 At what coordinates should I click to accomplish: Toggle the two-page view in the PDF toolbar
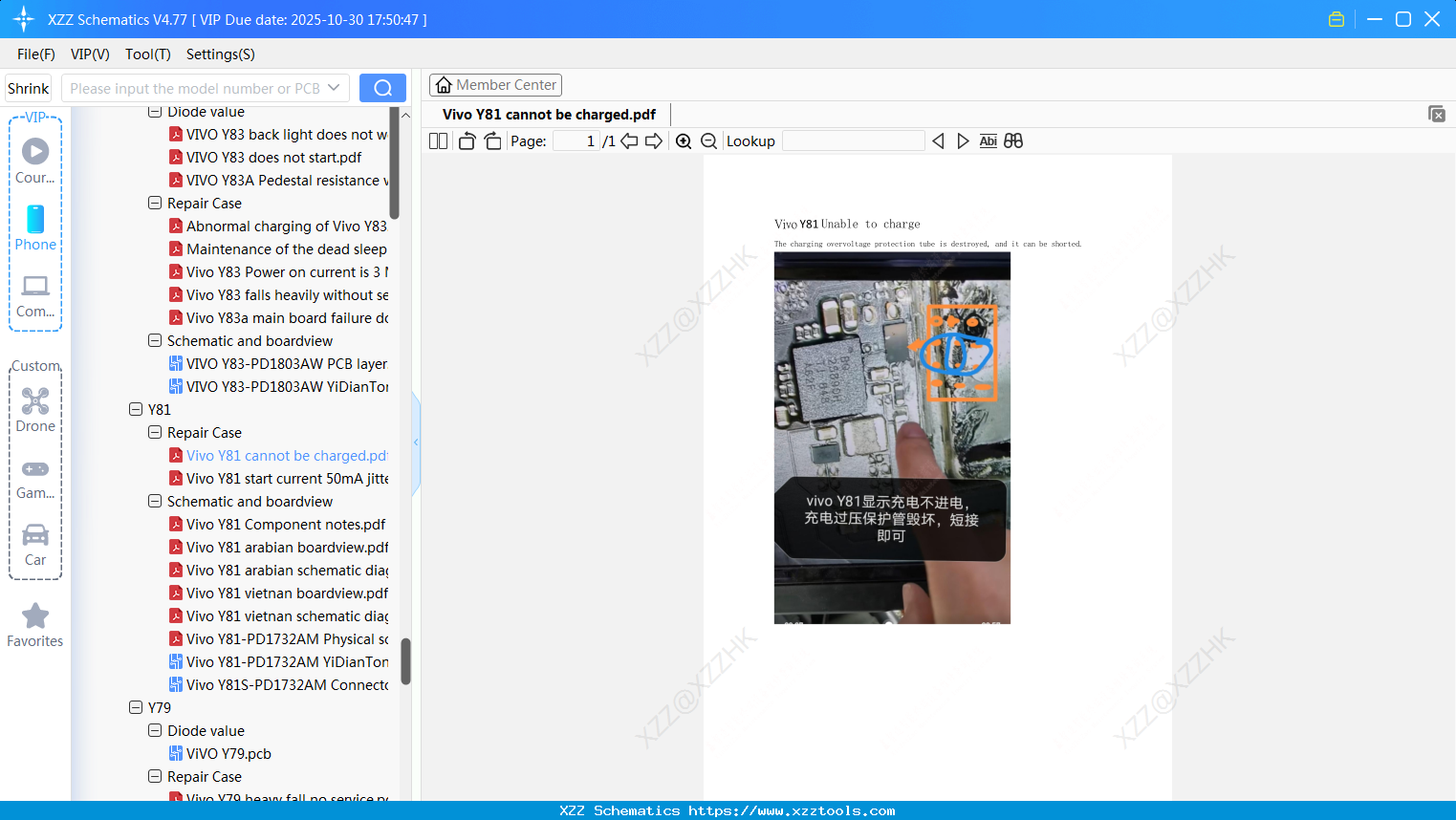click(439, 141)
